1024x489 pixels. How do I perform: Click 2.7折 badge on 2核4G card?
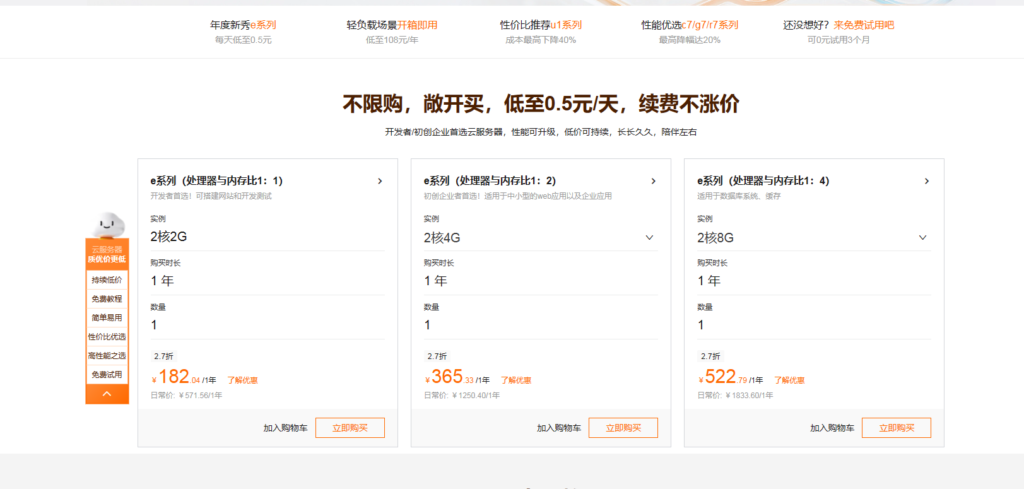[436, 356]
